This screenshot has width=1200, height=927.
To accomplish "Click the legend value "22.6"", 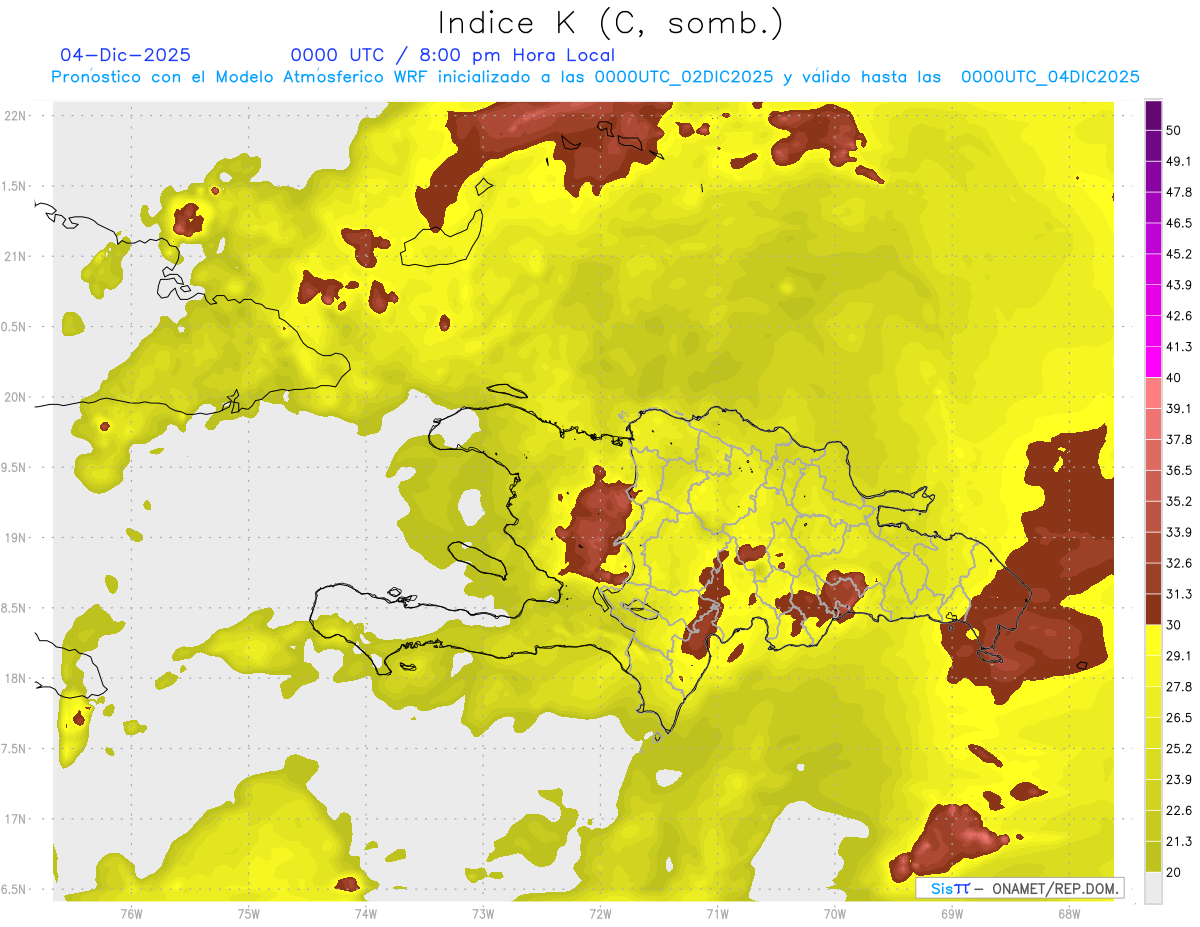I will point(1179,811).
